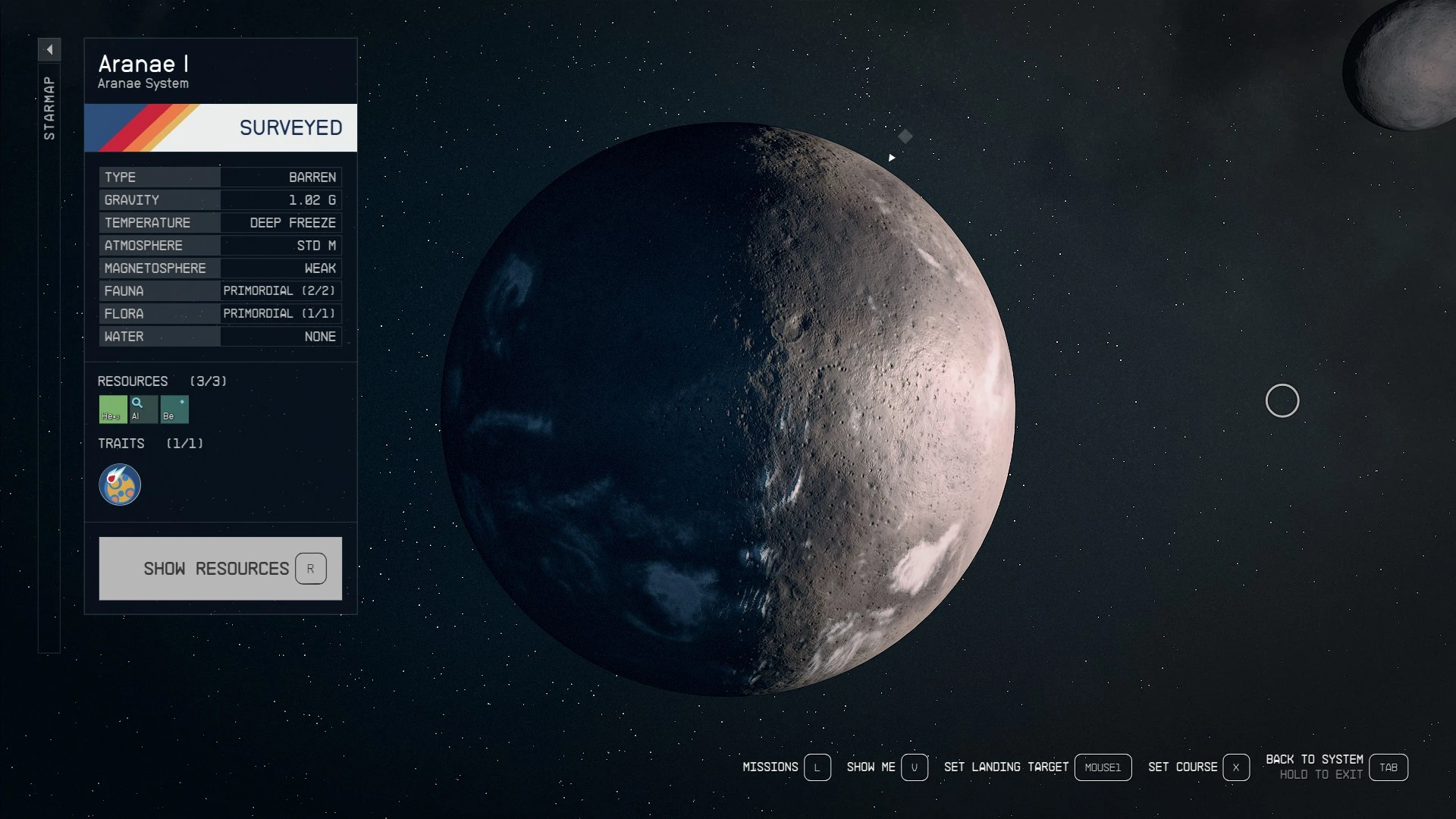Click Set Landing Target prompt
1456x819 pixels.
(x=1006, y=767)
